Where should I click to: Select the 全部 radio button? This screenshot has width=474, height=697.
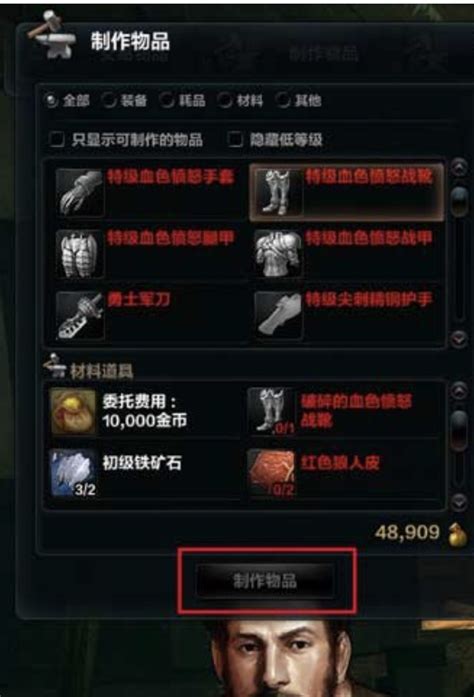tap(52, 101)
